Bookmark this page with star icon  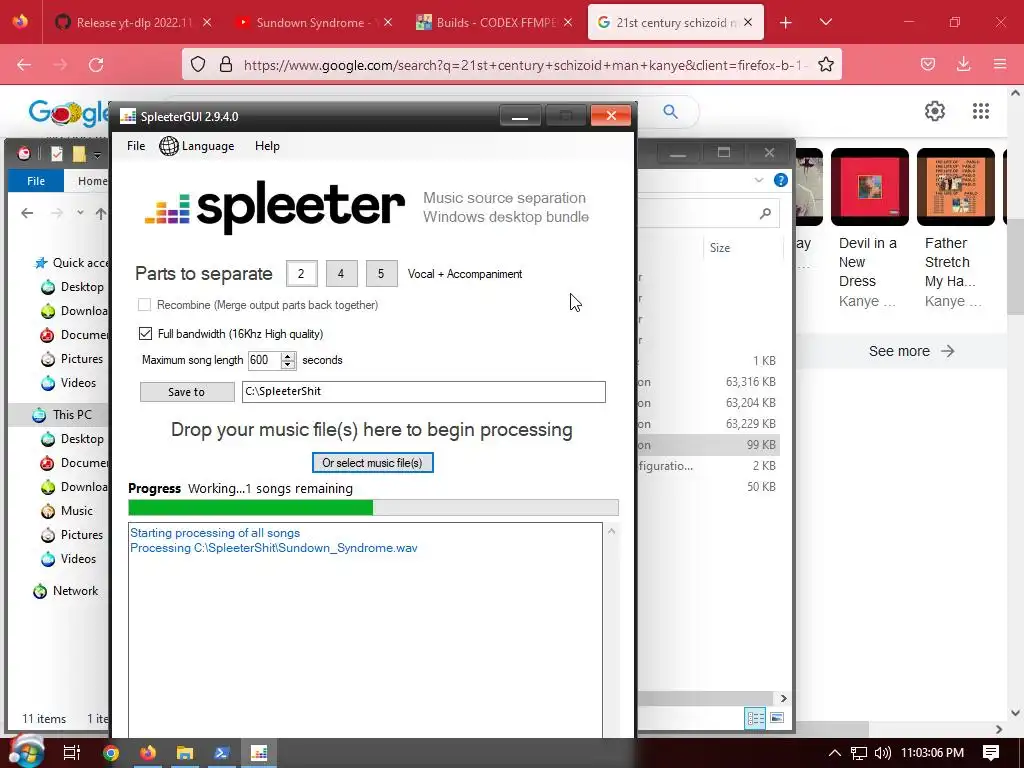click(x=825, y=65)
